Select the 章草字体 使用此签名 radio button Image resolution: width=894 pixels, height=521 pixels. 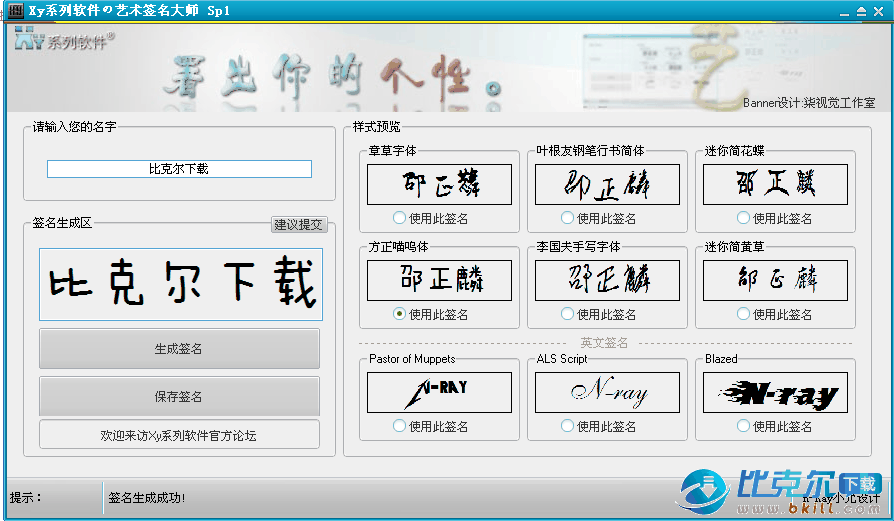(400, 218)
